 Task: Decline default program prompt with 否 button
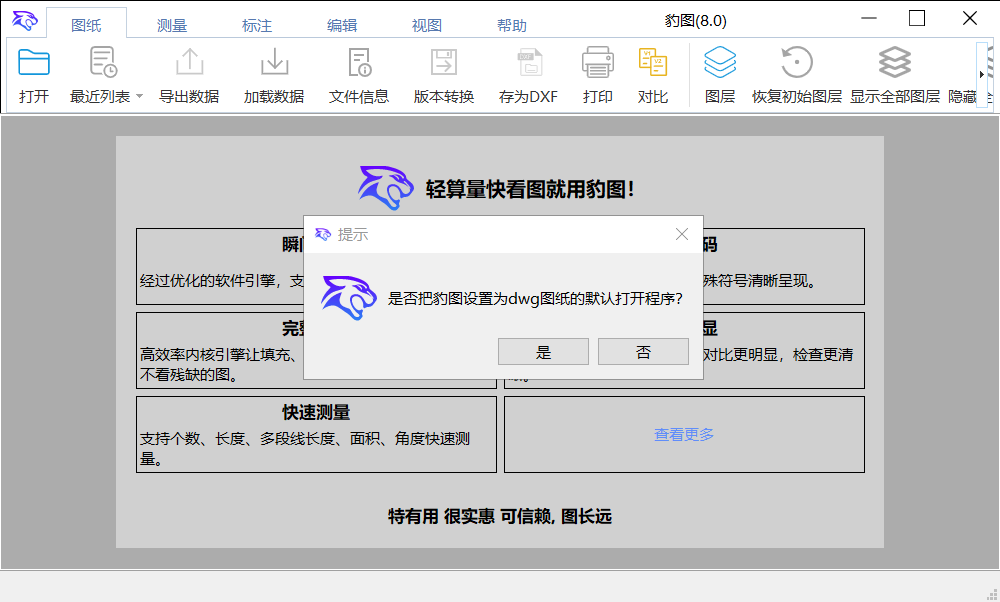pos(643,351)
